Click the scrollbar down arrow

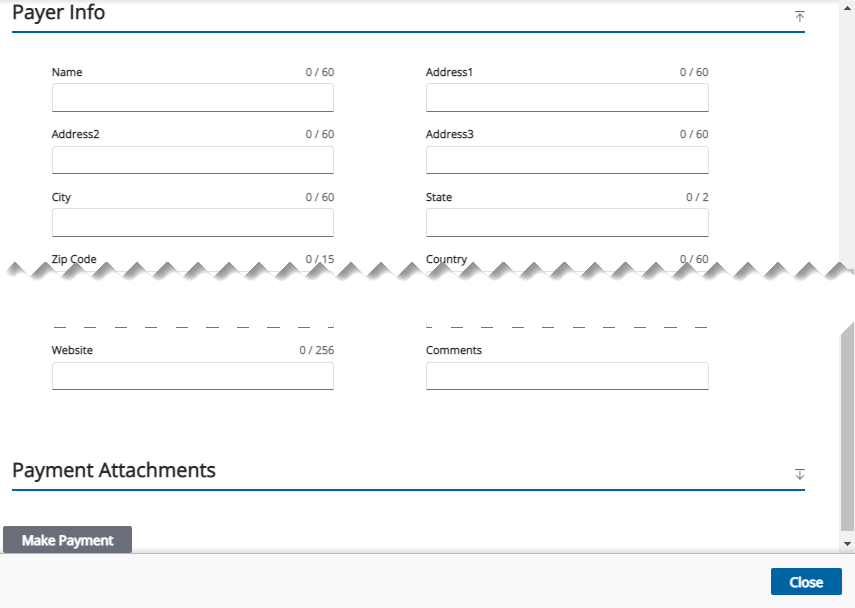click(848, 543)
